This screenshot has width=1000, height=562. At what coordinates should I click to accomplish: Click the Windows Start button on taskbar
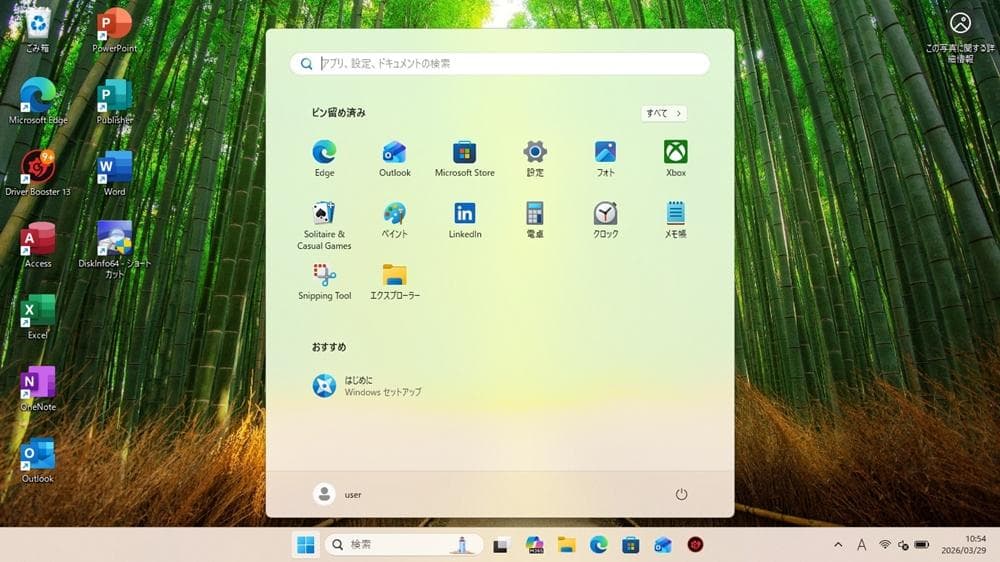point(306,545)
